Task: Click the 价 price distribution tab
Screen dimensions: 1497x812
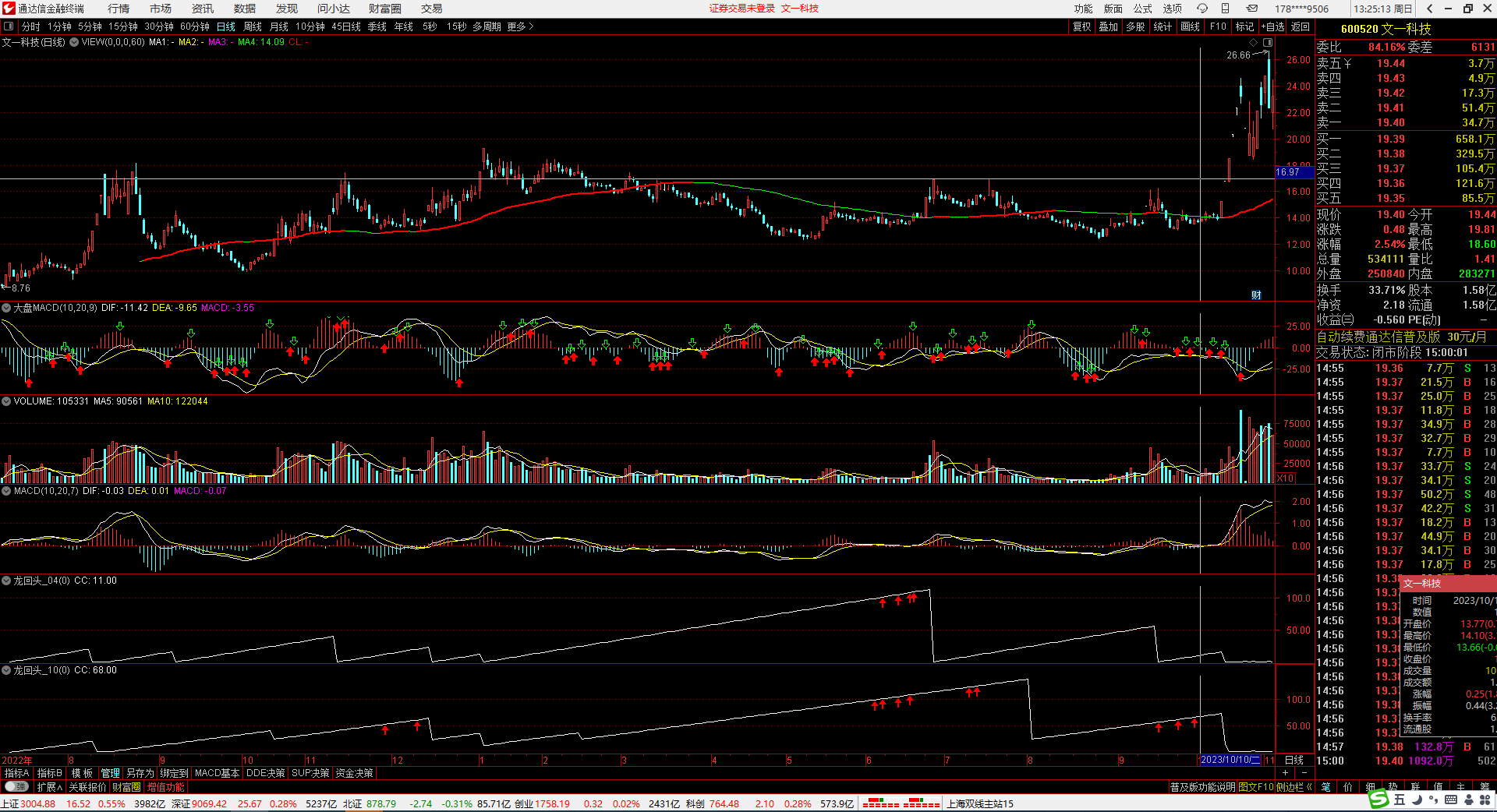Action: tap(1348, 787)
